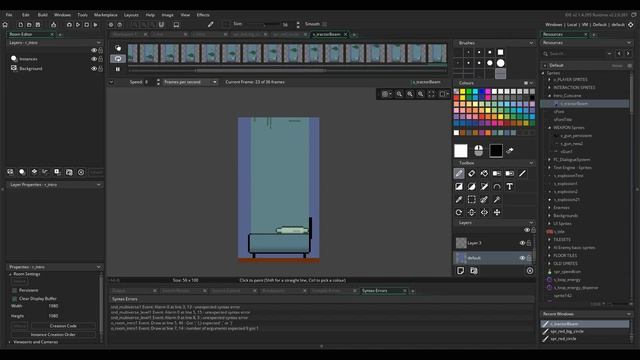
Task: Pause the animation preview
Action: pos(118,69)
